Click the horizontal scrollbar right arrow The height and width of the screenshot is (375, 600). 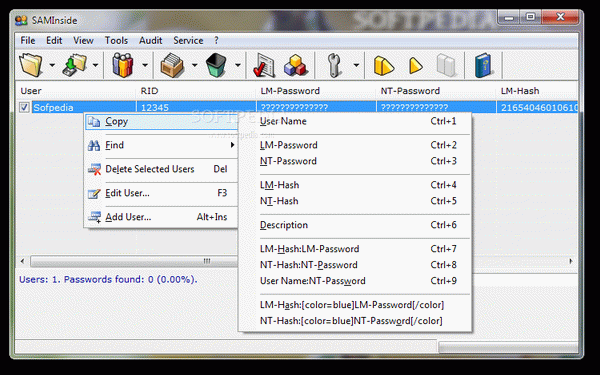571,261
